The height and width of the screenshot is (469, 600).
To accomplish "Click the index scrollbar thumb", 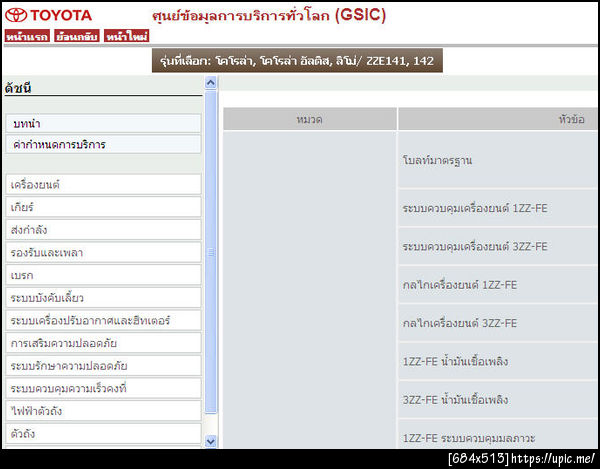I will 210,252.
